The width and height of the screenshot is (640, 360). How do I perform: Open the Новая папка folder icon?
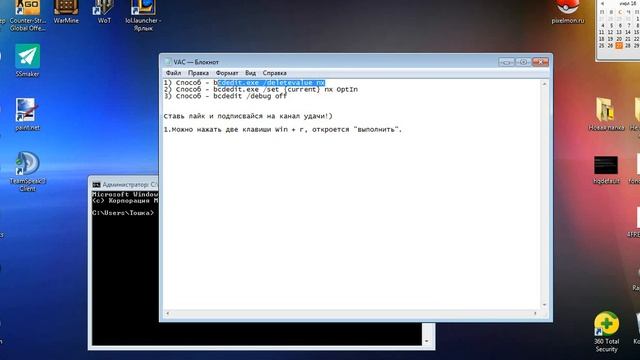[x=606, y=114]
